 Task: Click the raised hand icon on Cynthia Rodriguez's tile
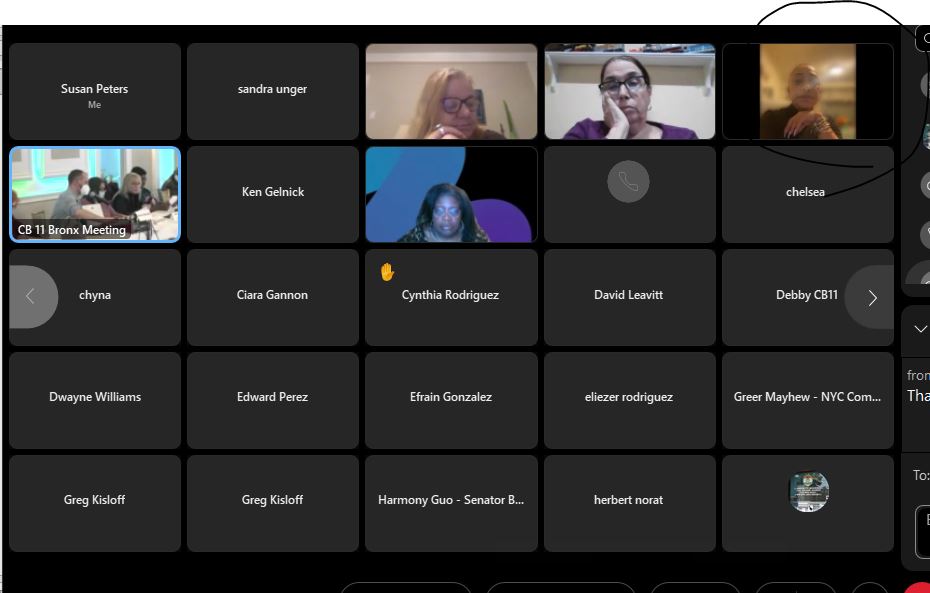point(387,272)
